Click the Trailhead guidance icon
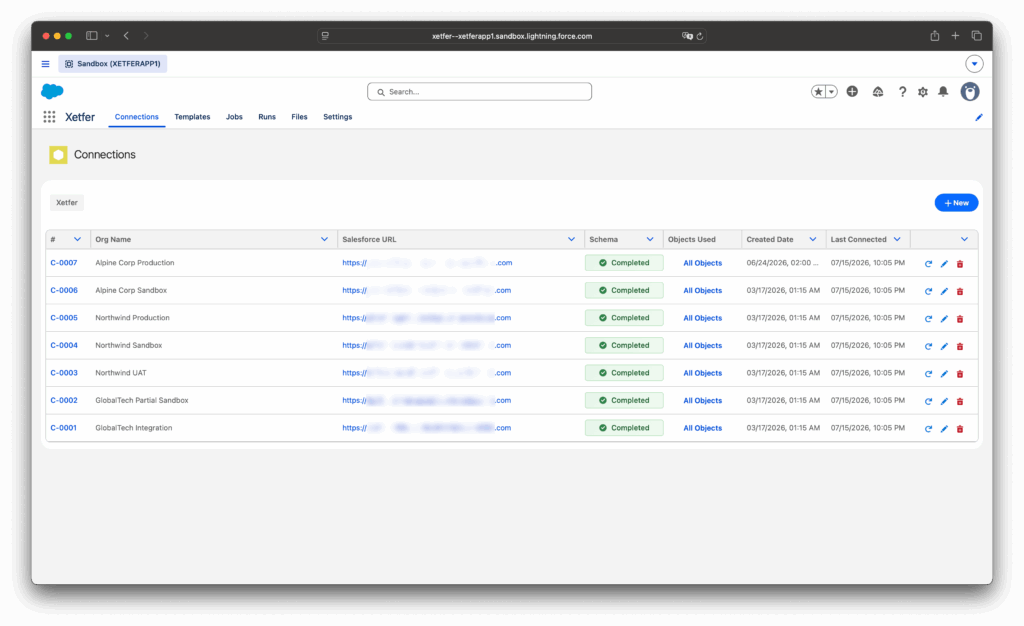The height and width of the screenshot is (626, 1024). pos(878,92)
